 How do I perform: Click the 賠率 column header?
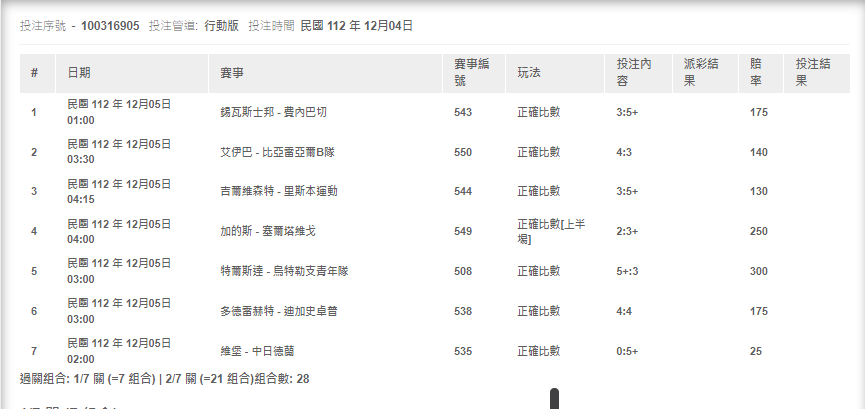[x=759, y=73]
